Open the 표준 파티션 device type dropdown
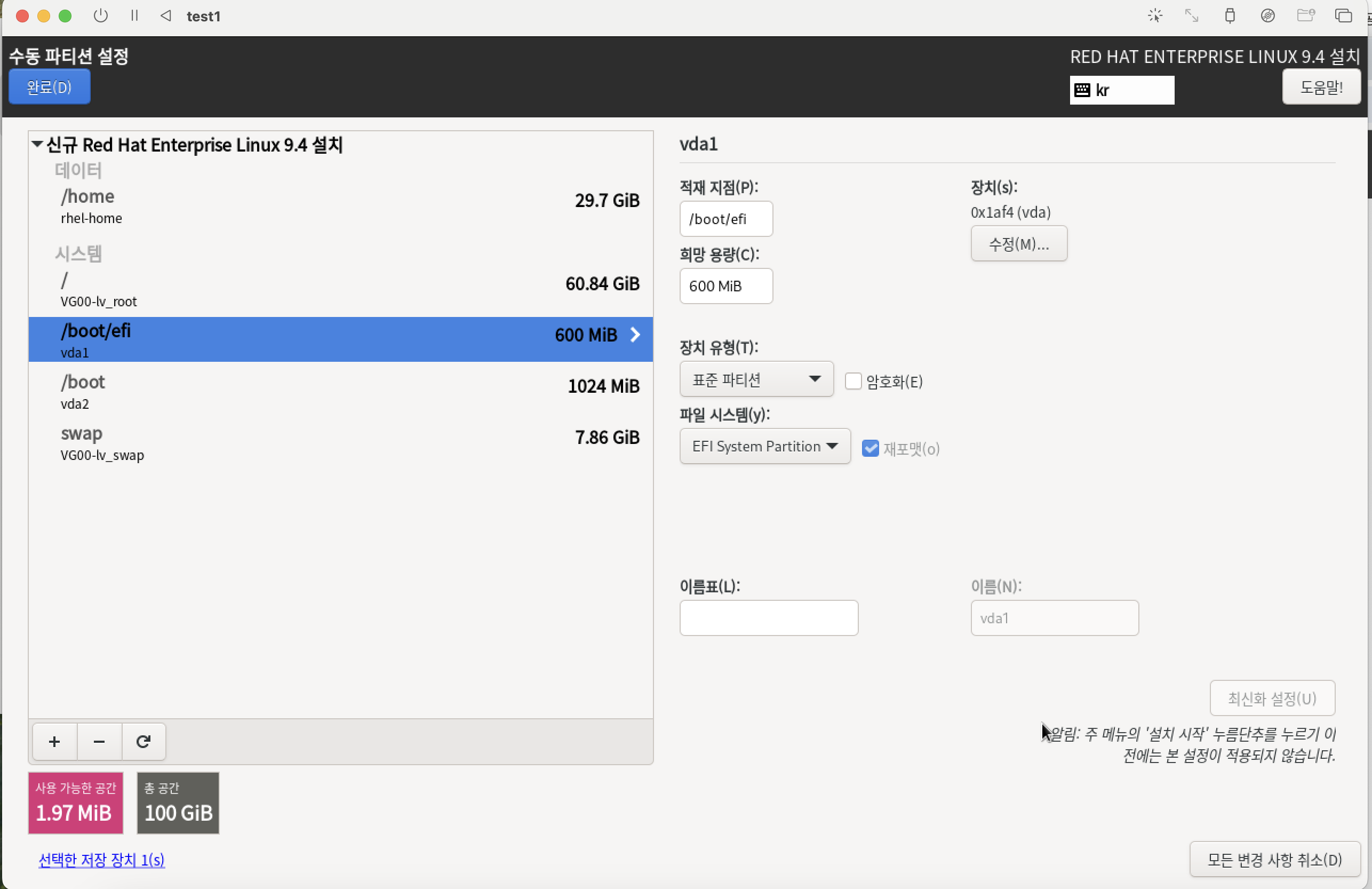 (756, 379)
